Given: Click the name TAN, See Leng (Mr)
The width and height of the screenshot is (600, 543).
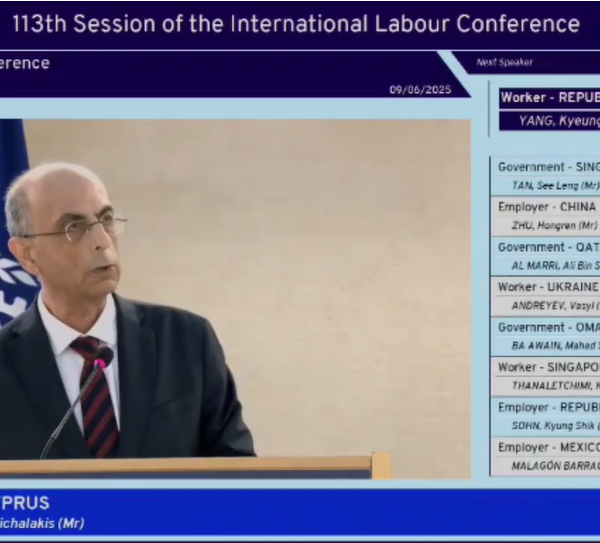Looking at the screenshot, I should click(x=555, y=186).
